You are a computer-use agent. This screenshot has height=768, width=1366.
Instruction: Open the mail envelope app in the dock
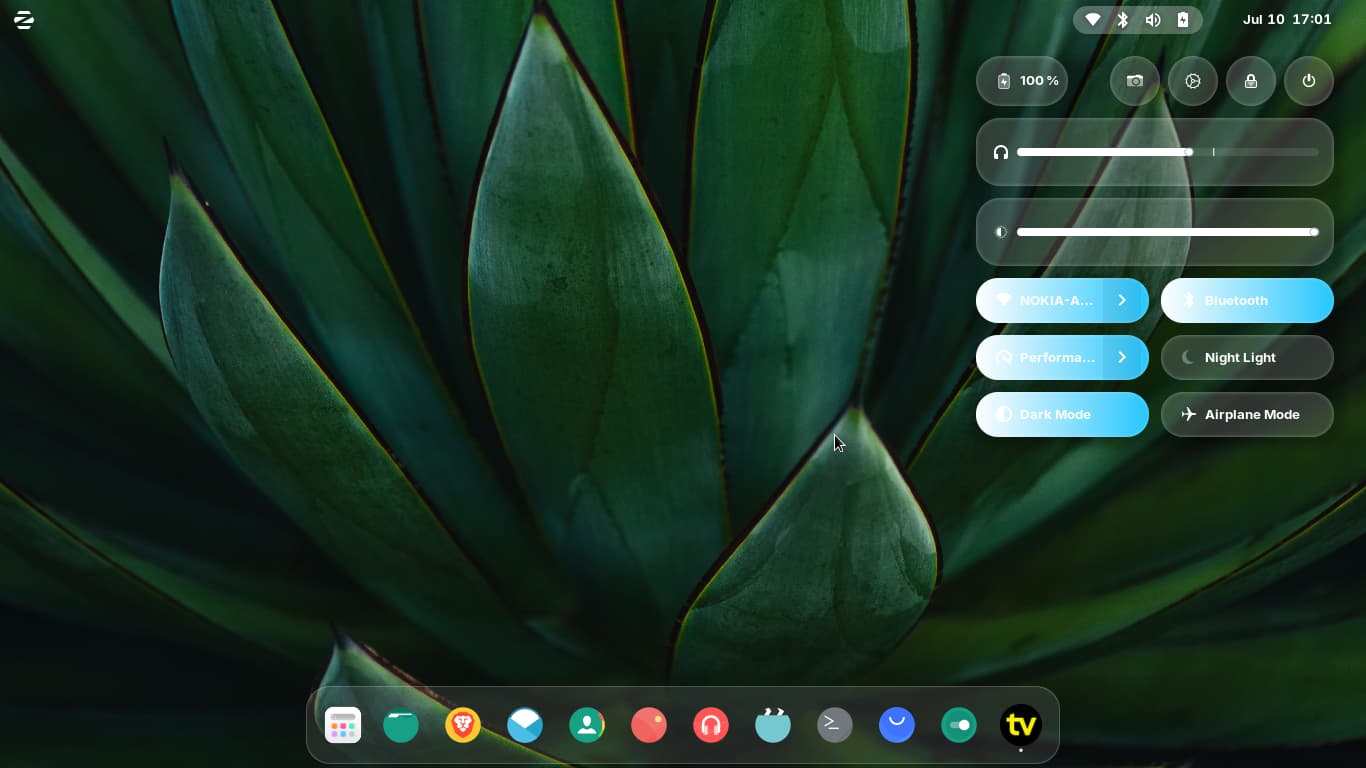(x=525, y=725)
